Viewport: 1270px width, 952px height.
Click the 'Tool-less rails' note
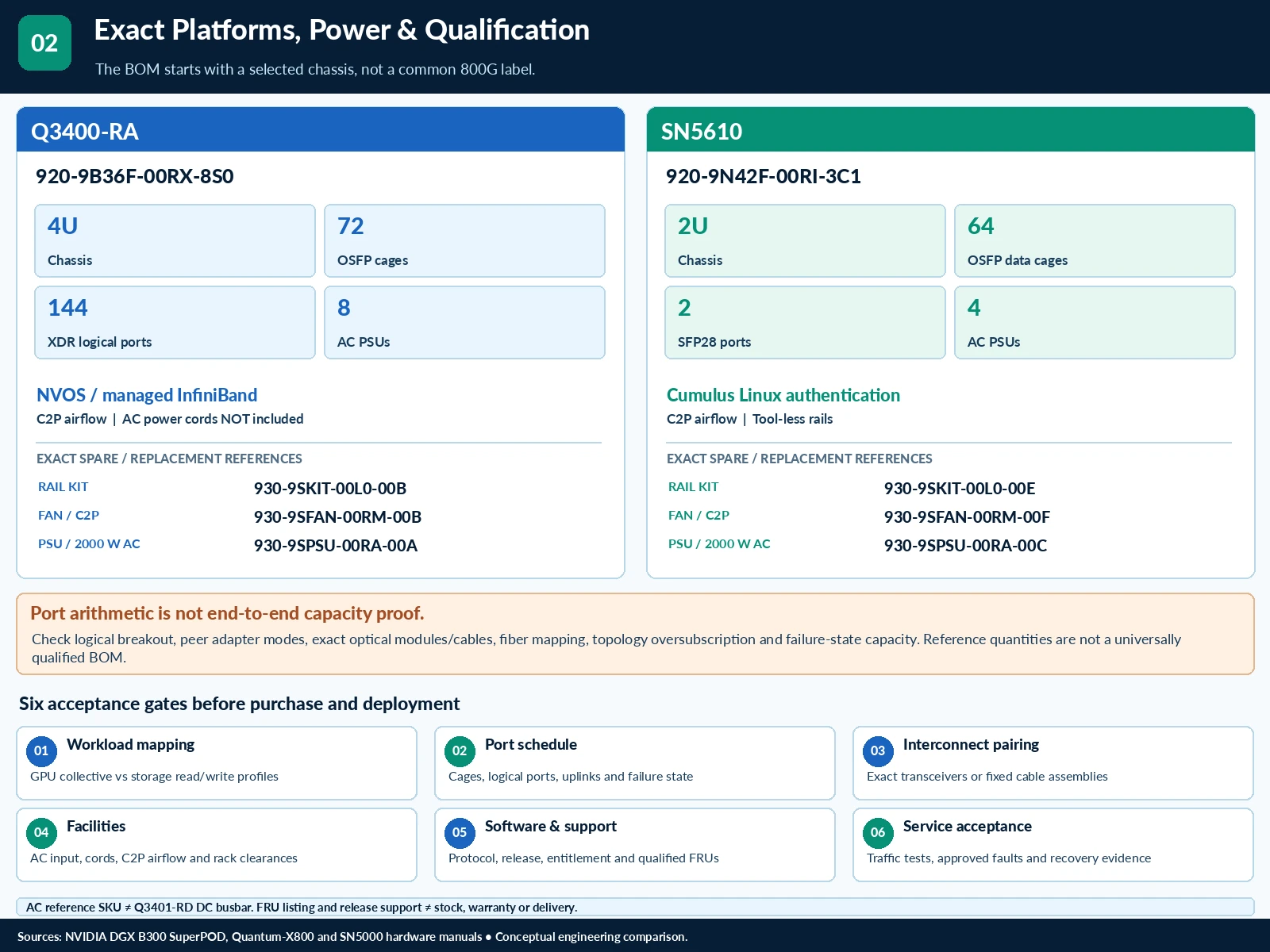(x=793, y=419)
